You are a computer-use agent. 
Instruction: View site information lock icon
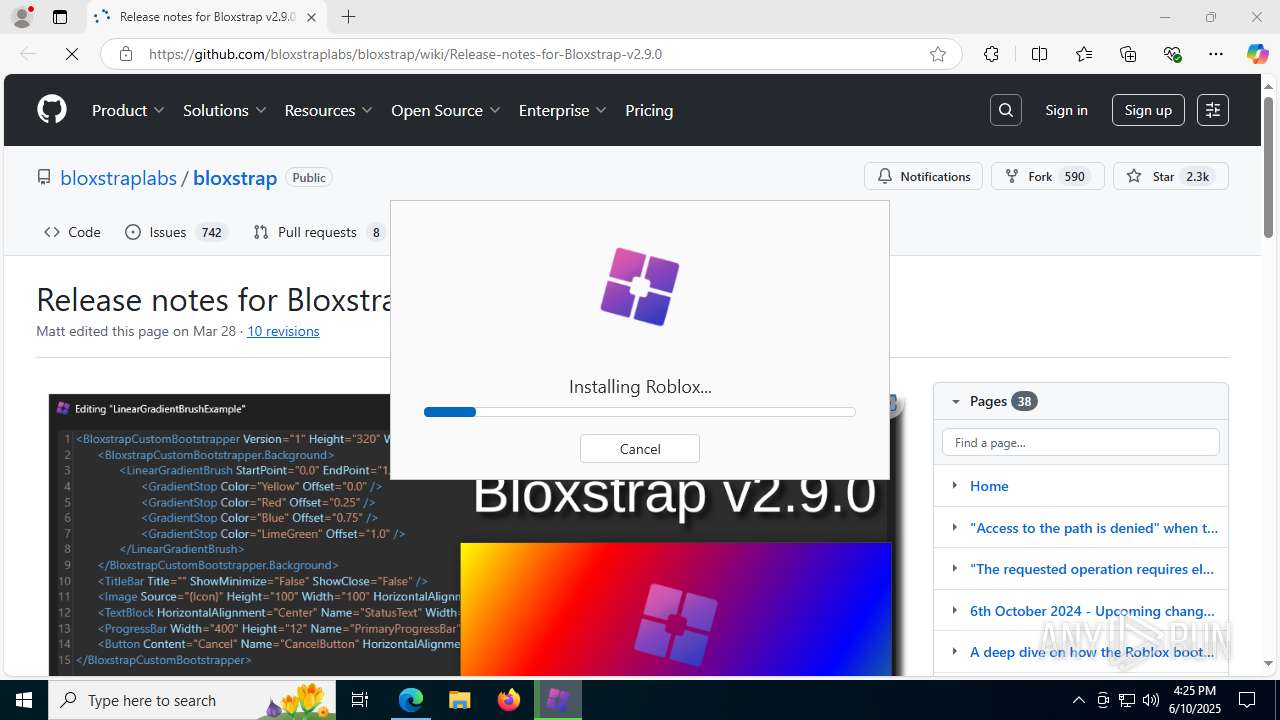click(x=126, y=54)
